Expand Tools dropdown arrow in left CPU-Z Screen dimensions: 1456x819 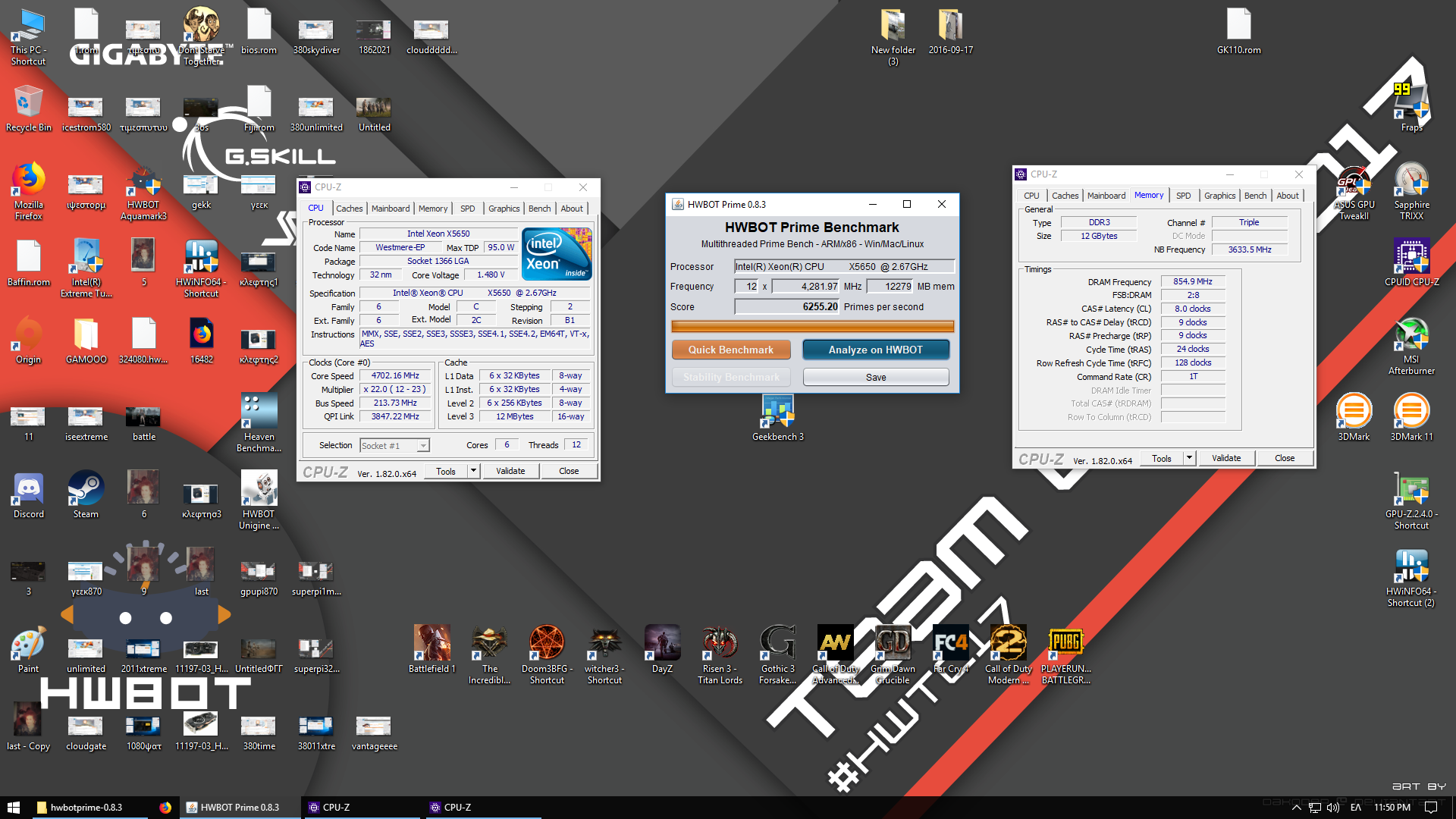(x=473, y=471)
